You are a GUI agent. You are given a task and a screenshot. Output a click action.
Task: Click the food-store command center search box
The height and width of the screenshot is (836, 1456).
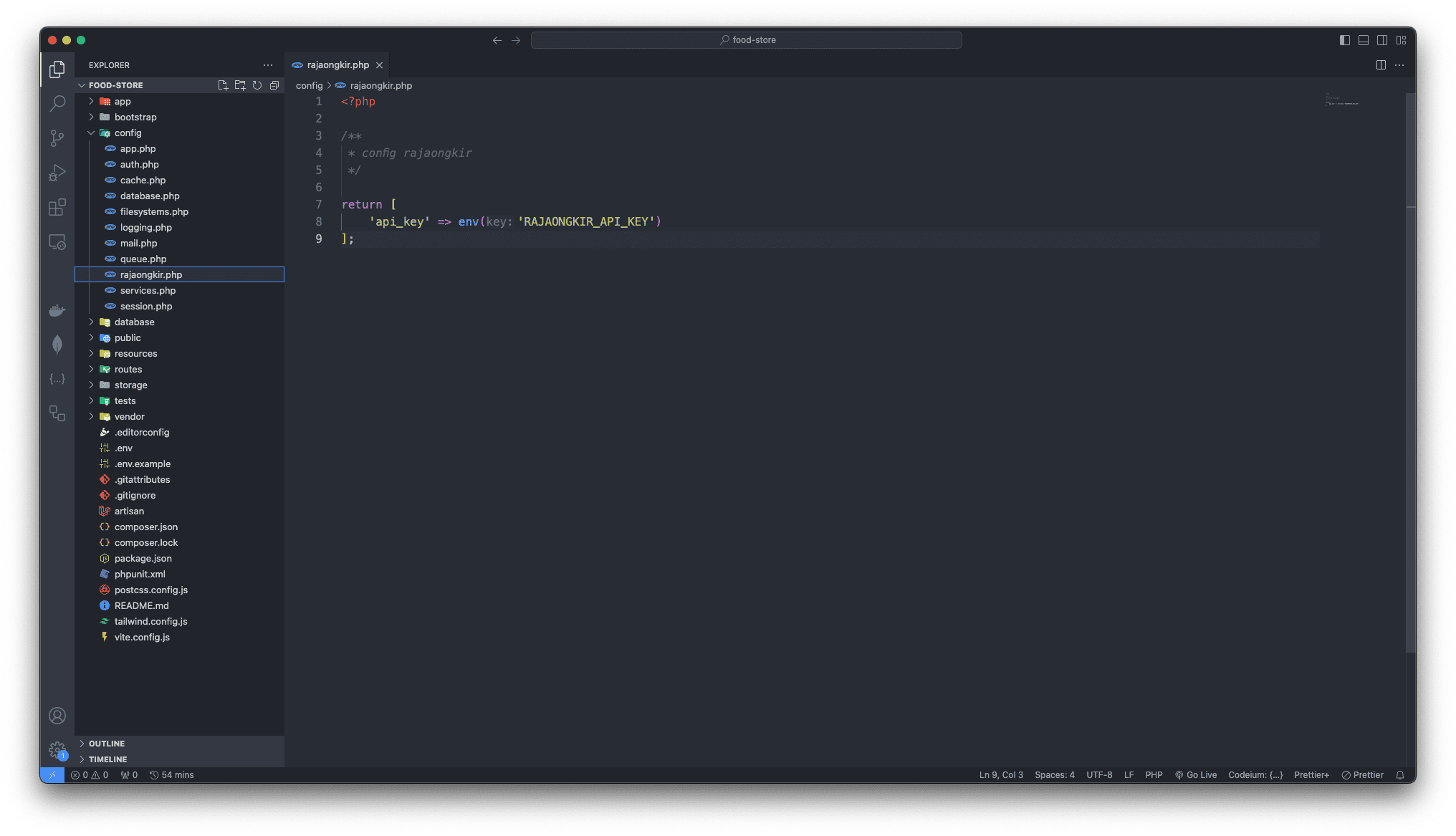(x=747, y=40)
